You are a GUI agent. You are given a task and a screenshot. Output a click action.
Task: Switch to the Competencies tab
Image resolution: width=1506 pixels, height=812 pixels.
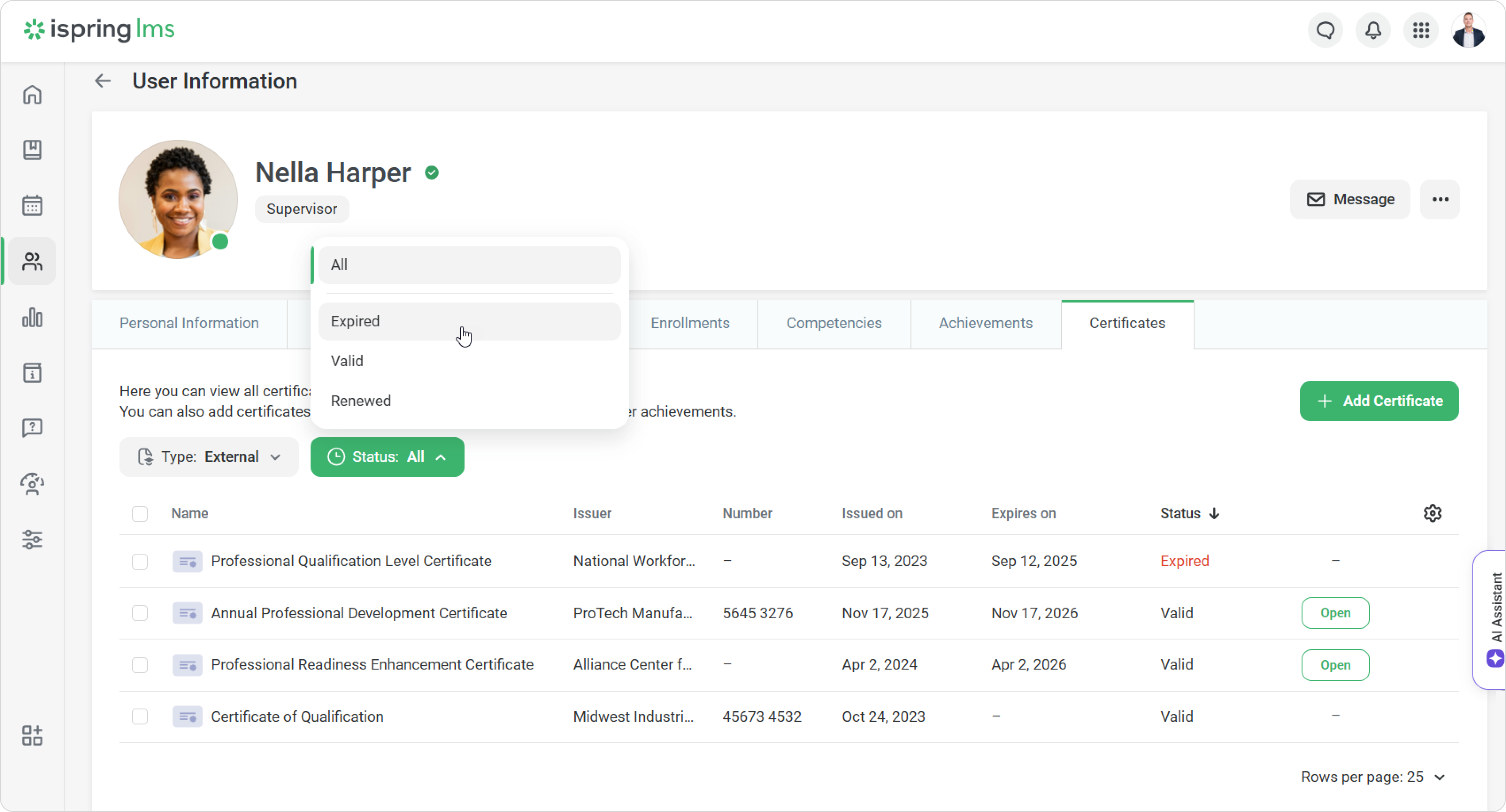834,323
